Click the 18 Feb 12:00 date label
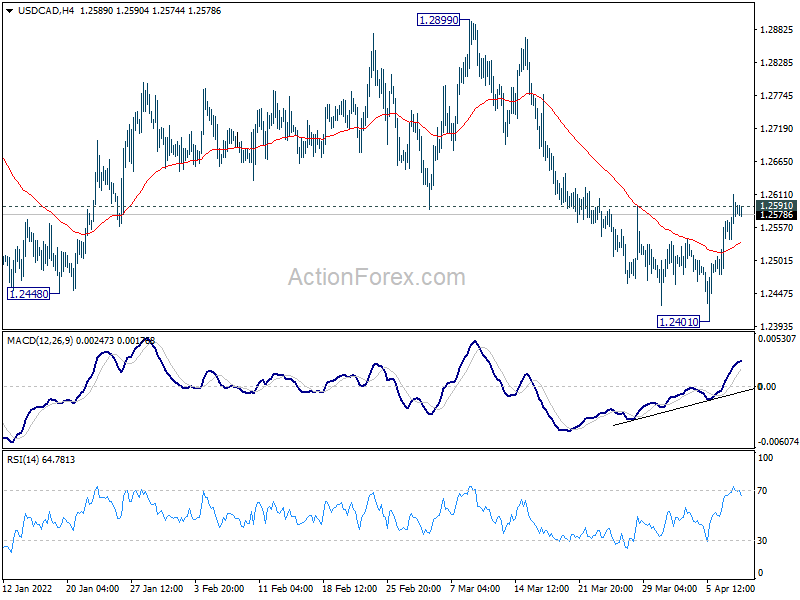Screen dimensions: 800x600 pos(349,589)
